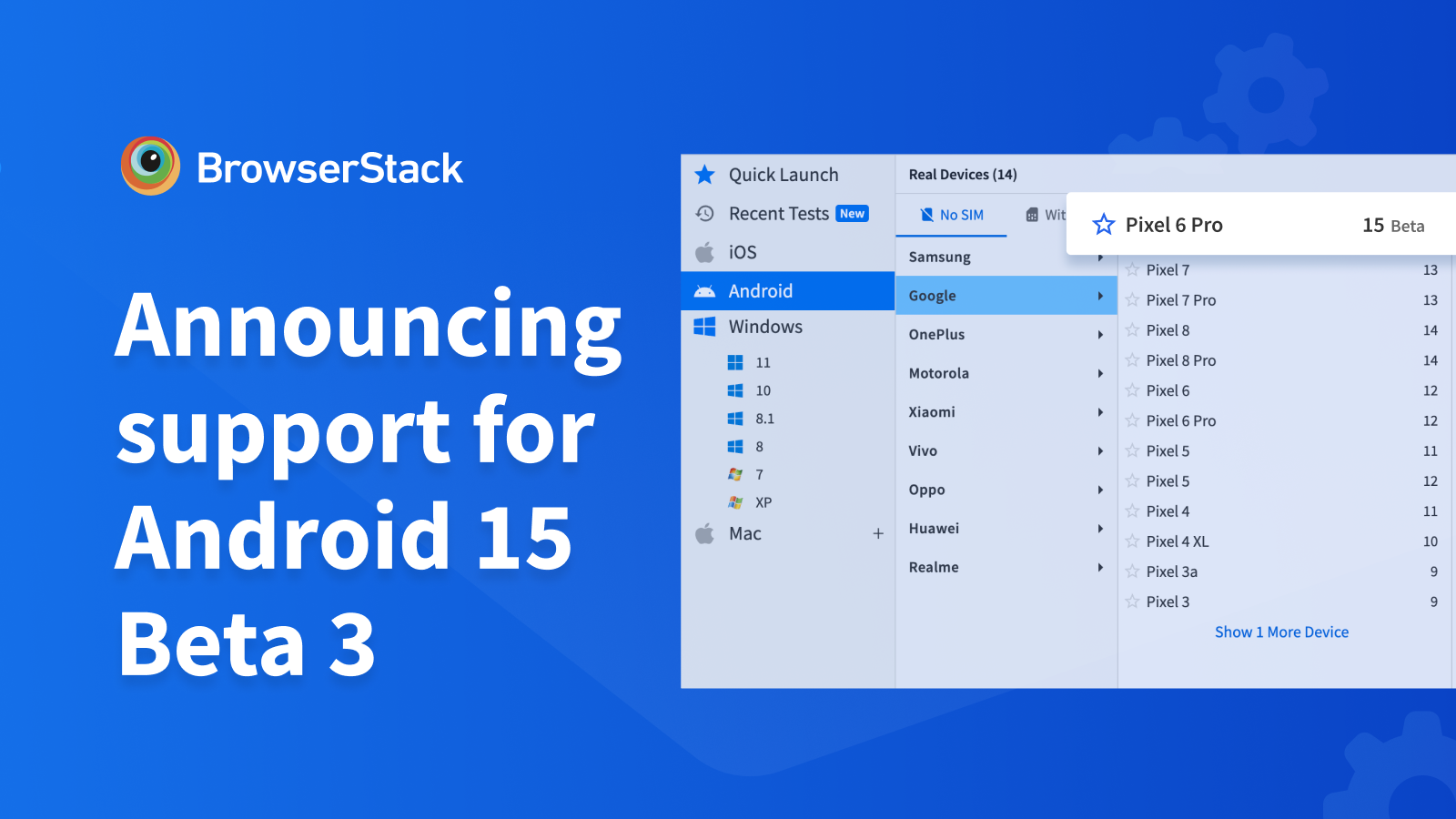This screenshot has height=819, width=1456.
Task: Choose Motorola from brand list
Action: coord(939,373)
